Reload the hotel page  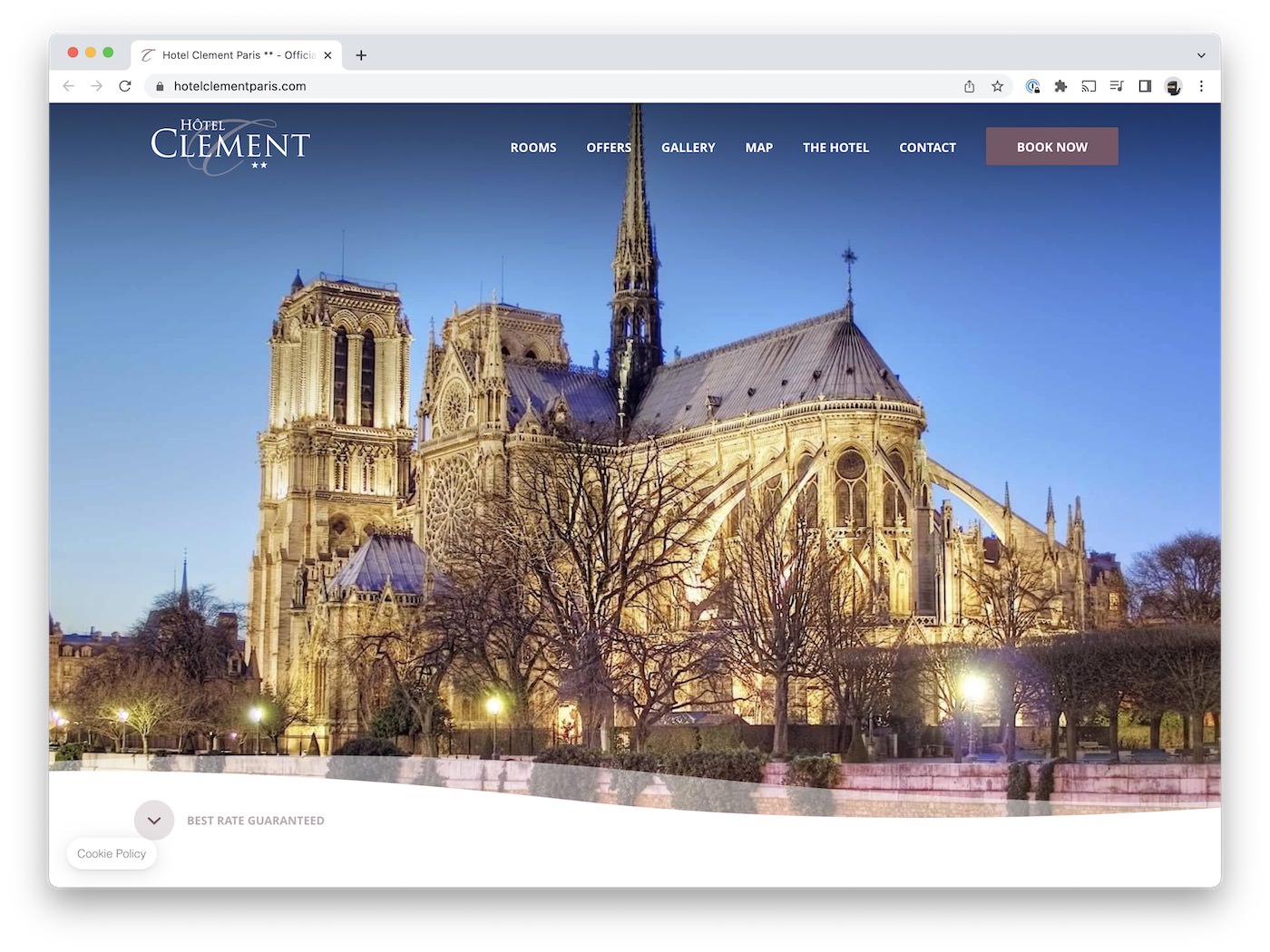pyautogui.click(x=125, y=86)
